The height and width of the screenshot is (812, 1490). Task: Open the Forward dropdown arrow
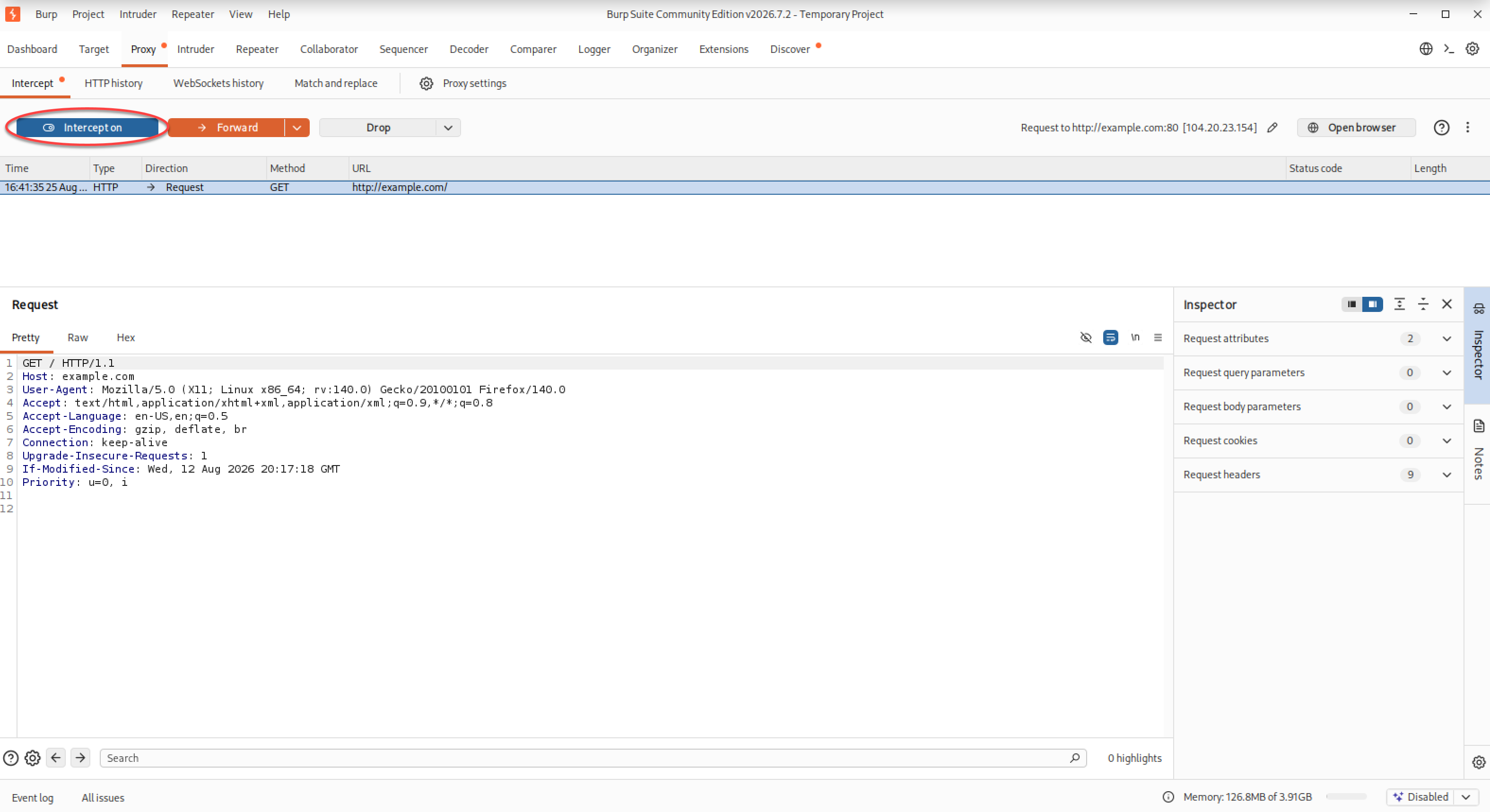297,128
